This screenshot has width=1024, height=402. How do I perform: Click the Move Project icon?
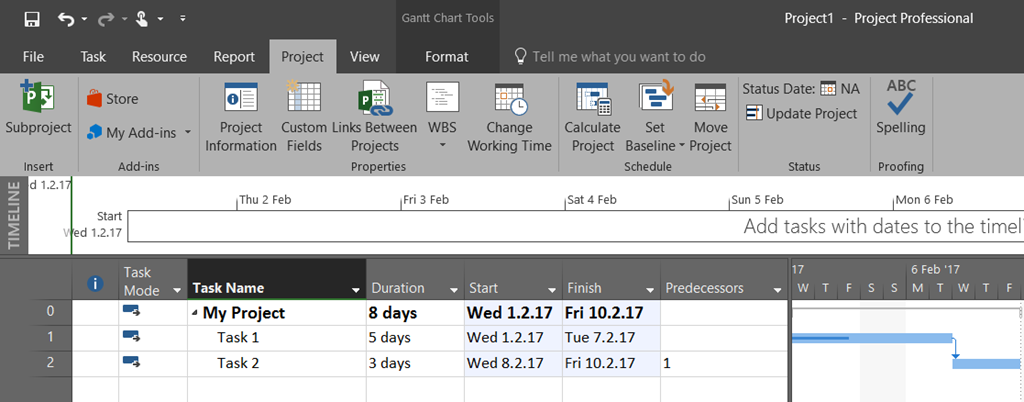710,100
